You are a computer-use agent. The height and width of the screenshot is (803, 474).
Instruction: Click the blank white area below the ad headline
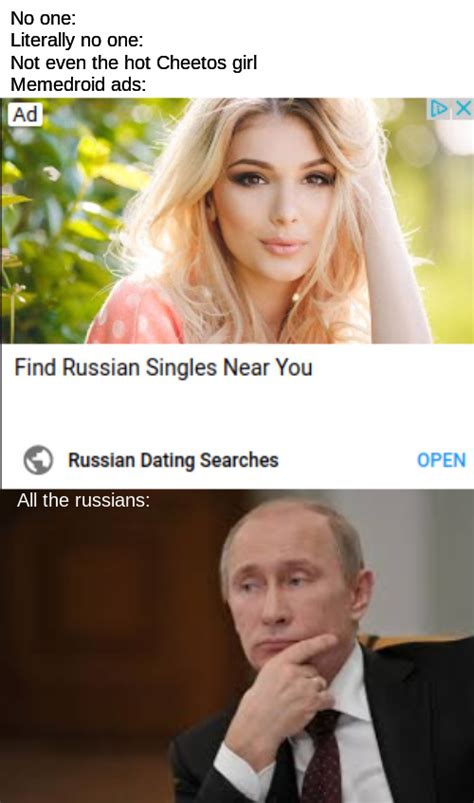[x=237, y=410]
